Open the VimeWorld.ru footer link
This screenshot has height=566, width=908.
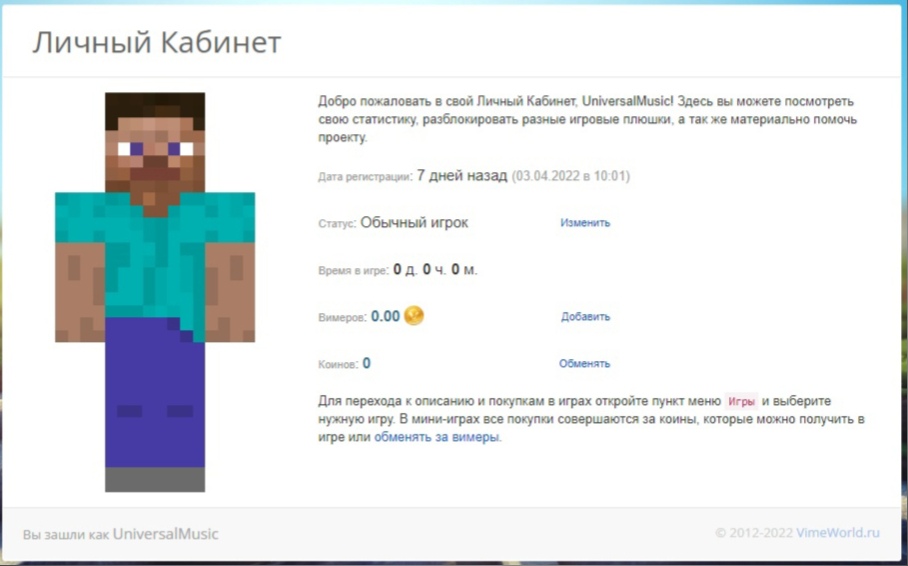click(x=838, y=533)
